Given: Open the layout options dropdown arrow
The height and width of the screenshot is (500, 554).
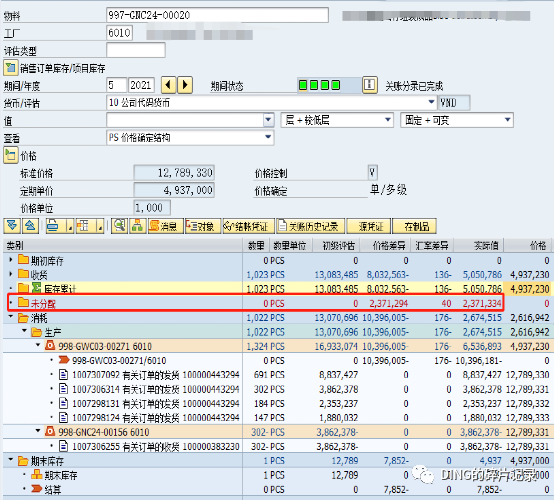Looking at the screenshot, I should point(100,227).
